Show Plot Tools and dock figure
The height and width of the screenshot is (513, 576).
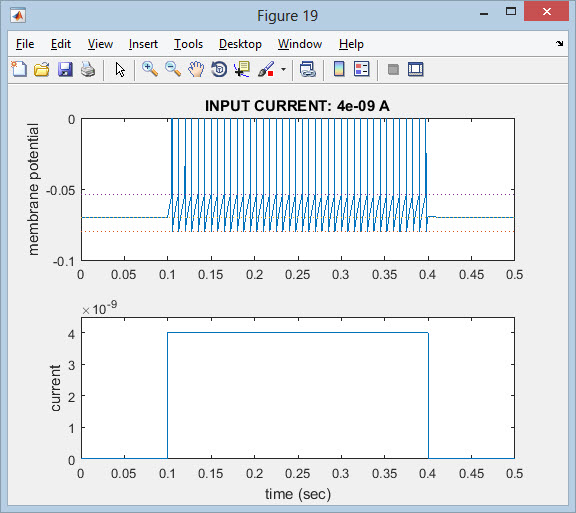pyautogui.click(x=415, y=69)
